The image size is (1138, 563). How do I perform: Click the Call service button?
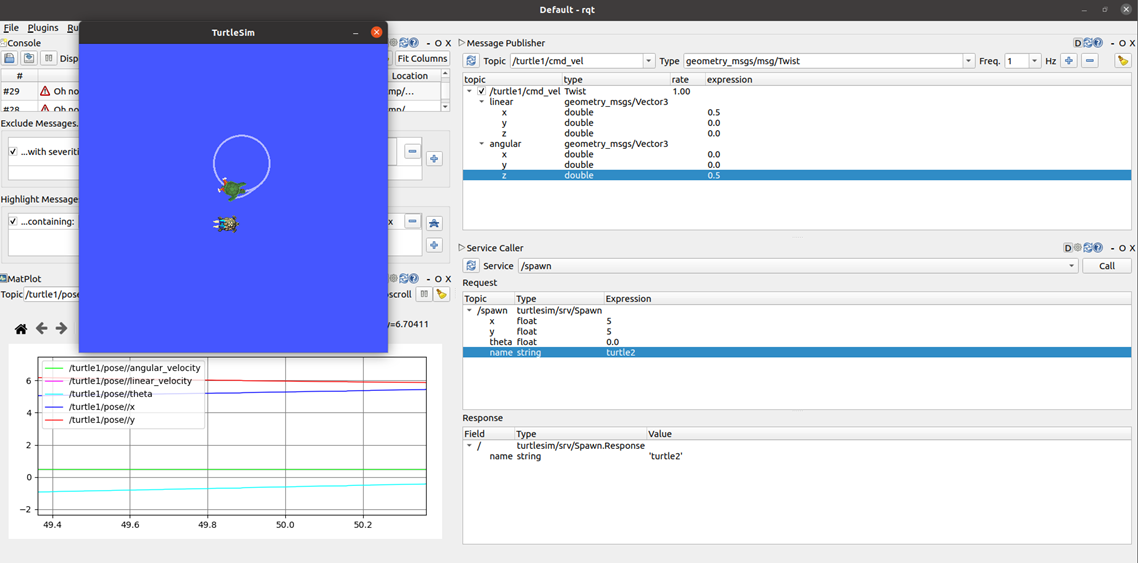(1106, 266)
